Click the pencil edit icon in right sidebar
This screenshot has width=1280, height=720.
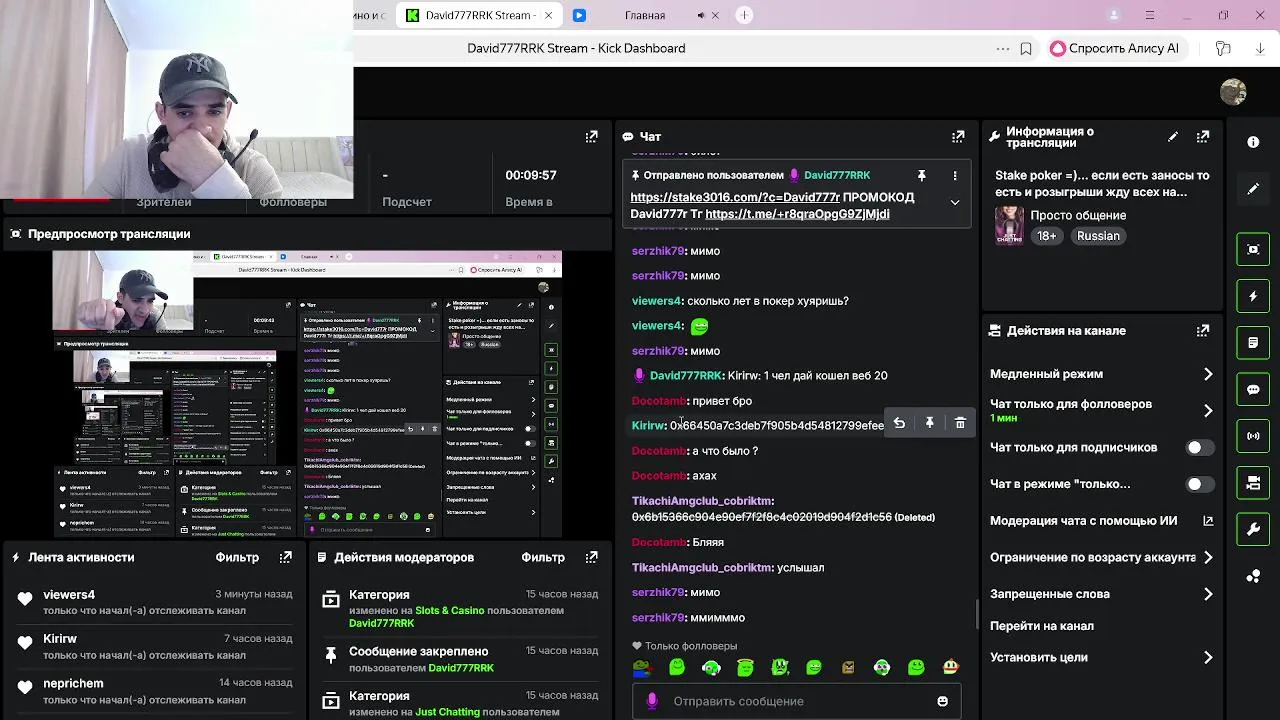pyautogui.click(x=1253, y=188)
